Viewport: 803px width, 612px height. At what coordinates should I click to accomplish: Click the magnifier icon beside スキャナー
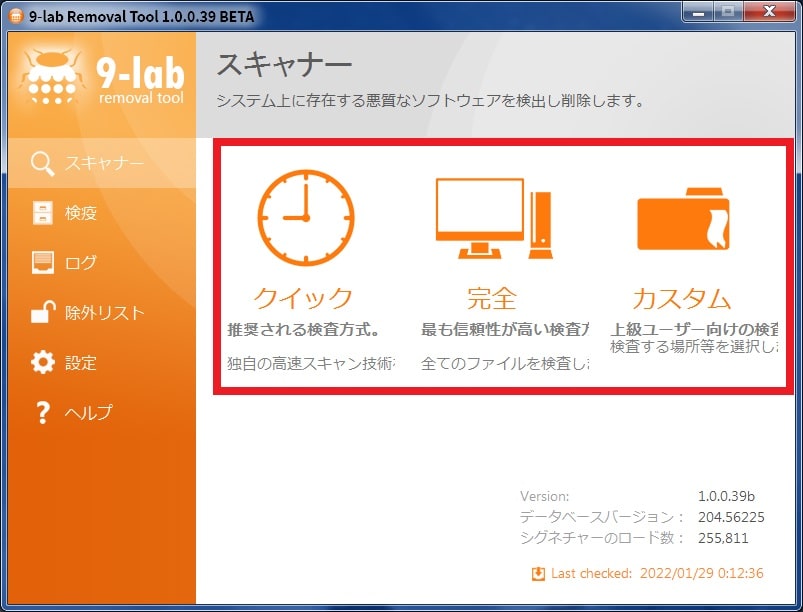point(43,163)
